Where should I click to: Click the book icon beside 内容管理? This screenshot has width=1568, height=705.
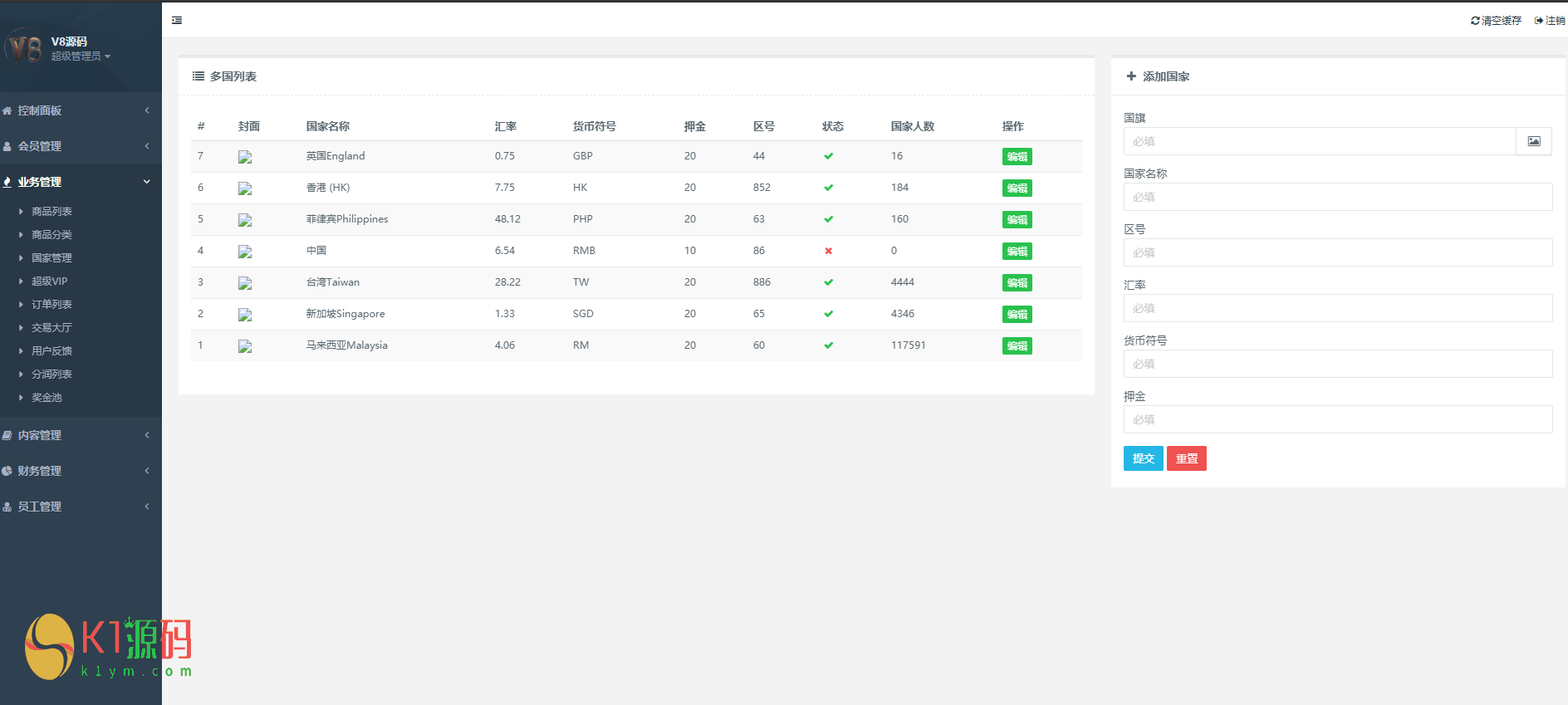7,435
